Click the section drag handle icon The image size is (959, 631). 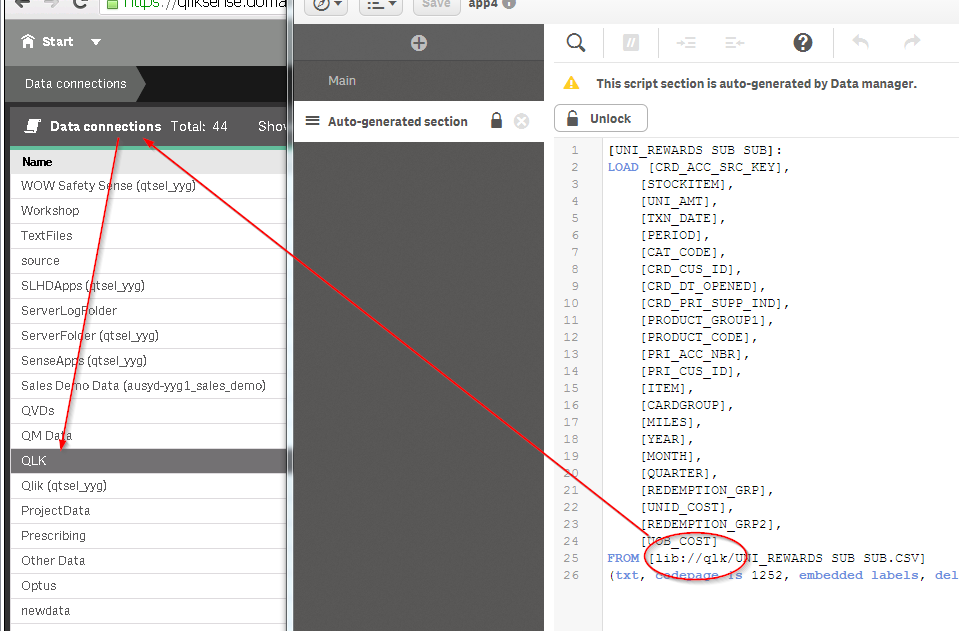coord(313,121)
